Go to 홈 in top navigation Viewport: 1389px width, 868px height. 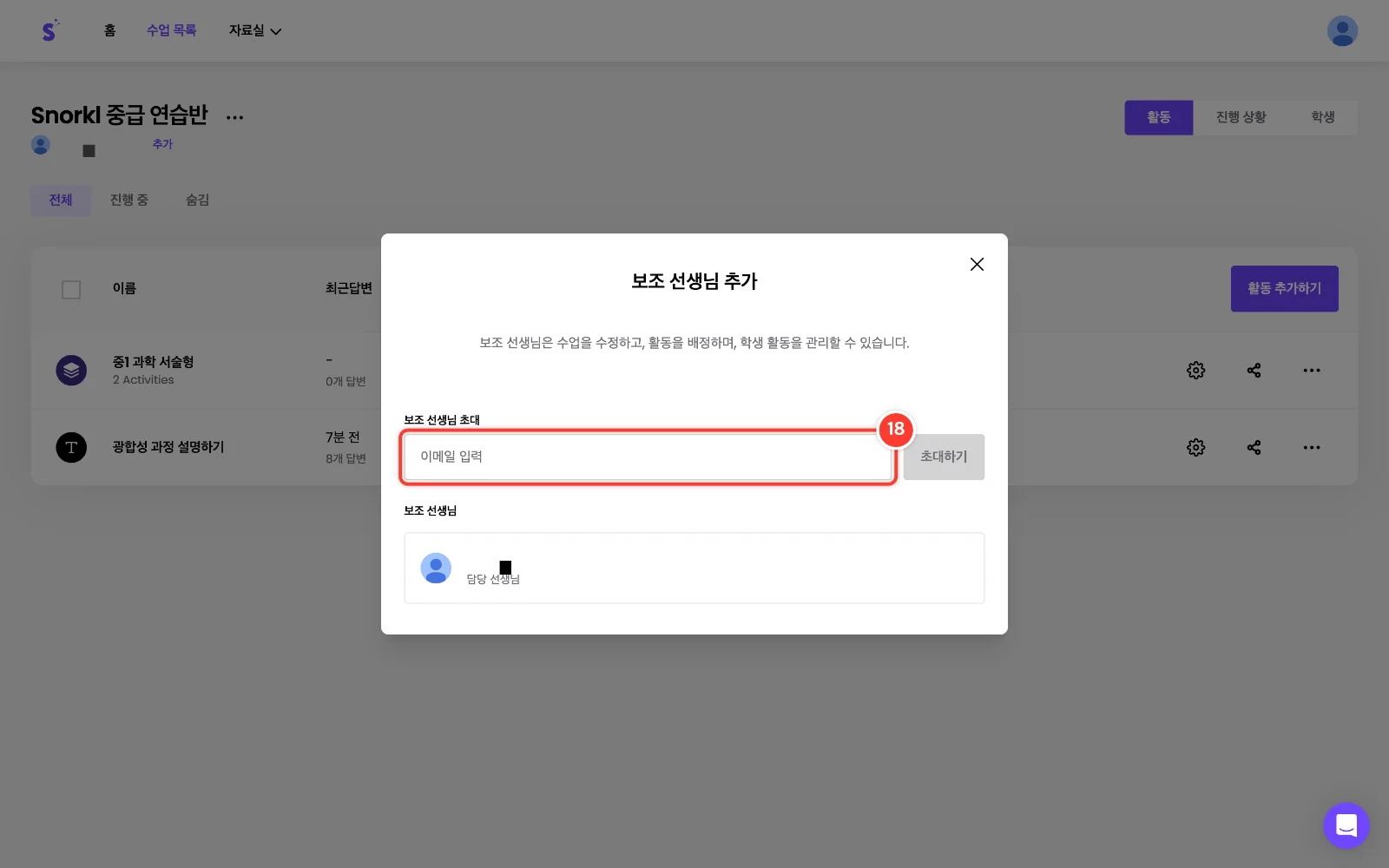point(109,30)
